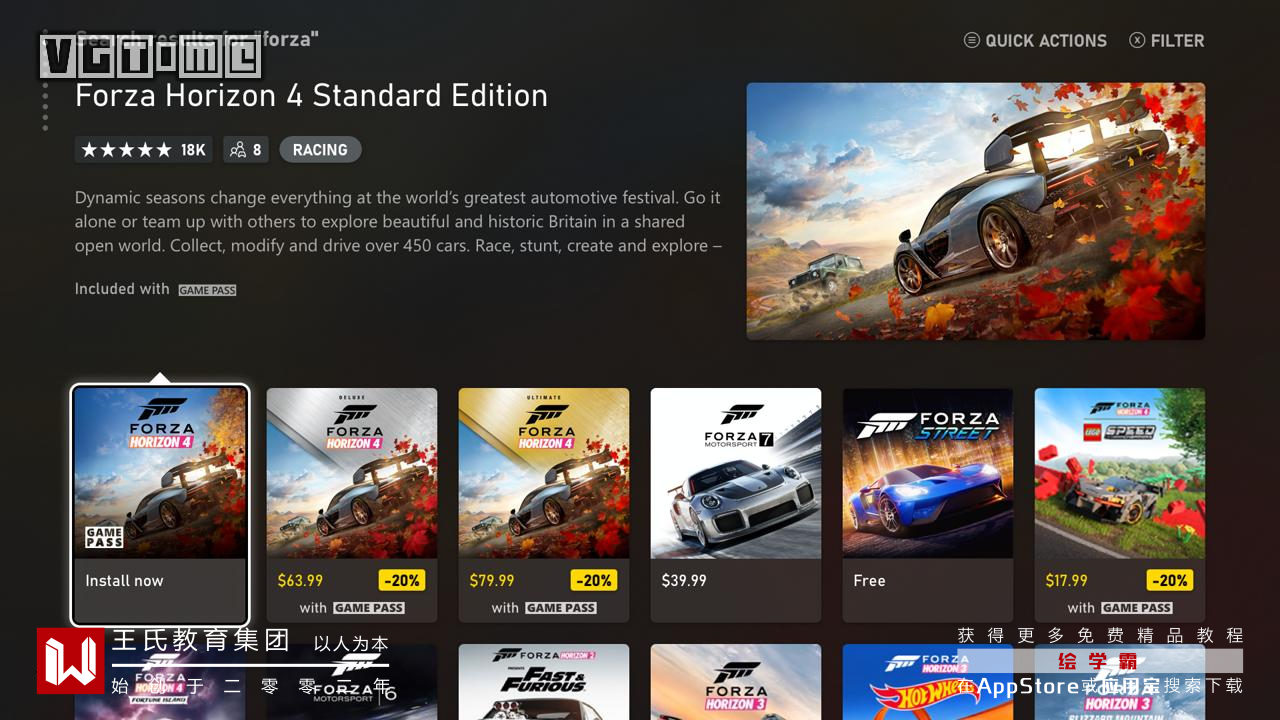Open Forza Horizon 4 Ultimate edition tile
The image size is (1280, 720).
[x=544, y=505]
